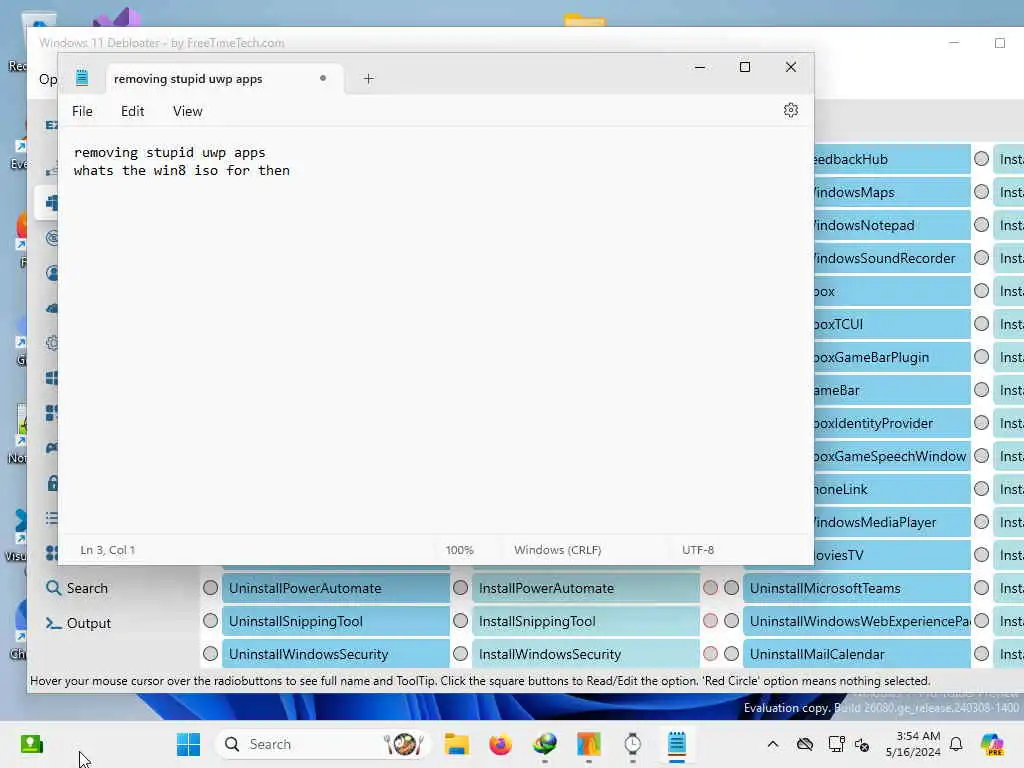Open the InstallSnippingTool option button
Image resolution: width=1024 pixels, height=768 pixels.
point(586,621)
